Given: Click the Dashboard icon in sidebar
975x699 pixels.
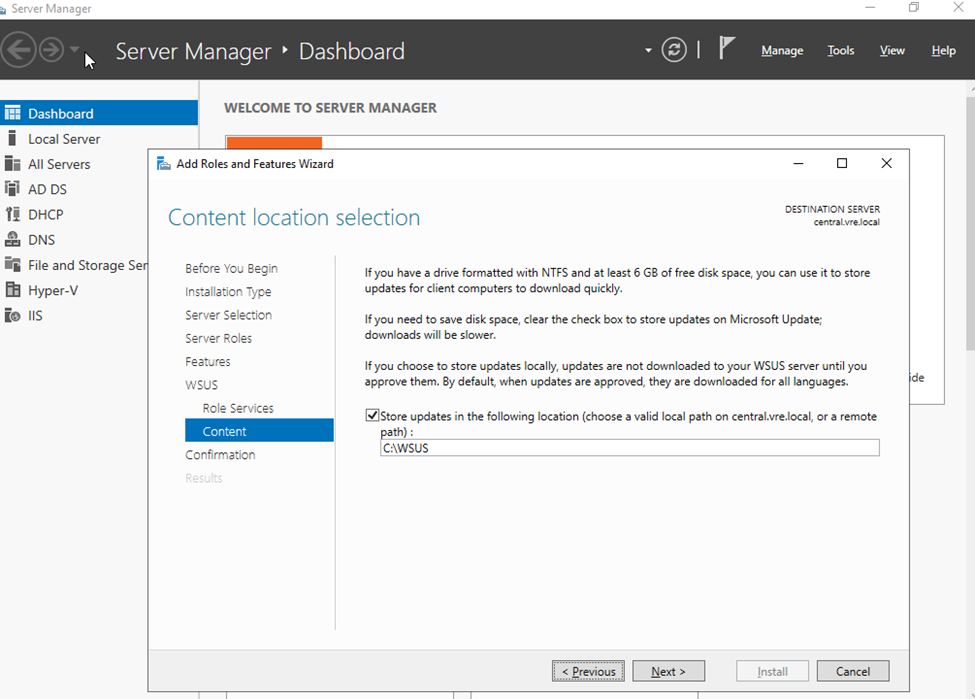Looking at the screenshot, I should tap(13, 113).
